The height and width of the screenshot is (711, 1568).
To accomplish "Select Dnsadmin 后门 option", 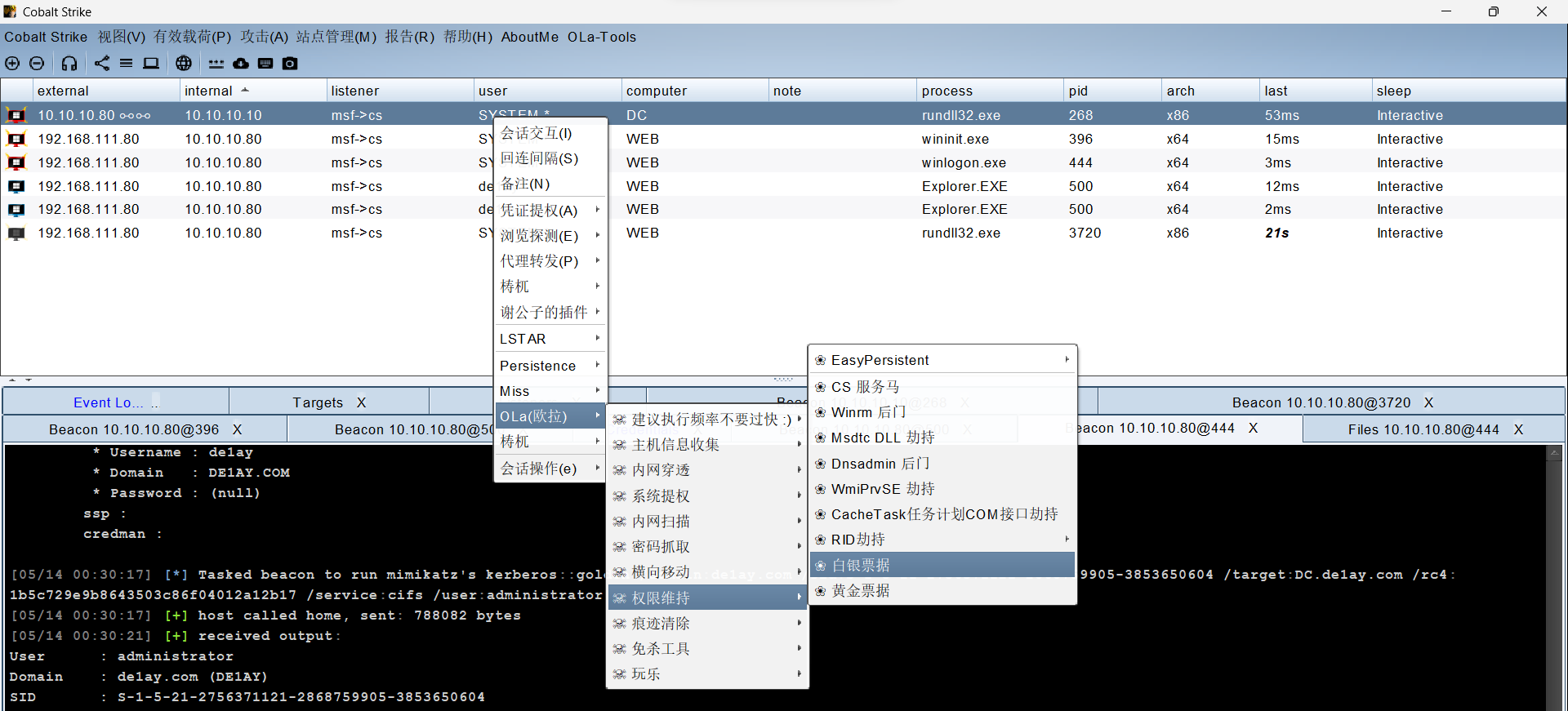I will coord(942,464).
